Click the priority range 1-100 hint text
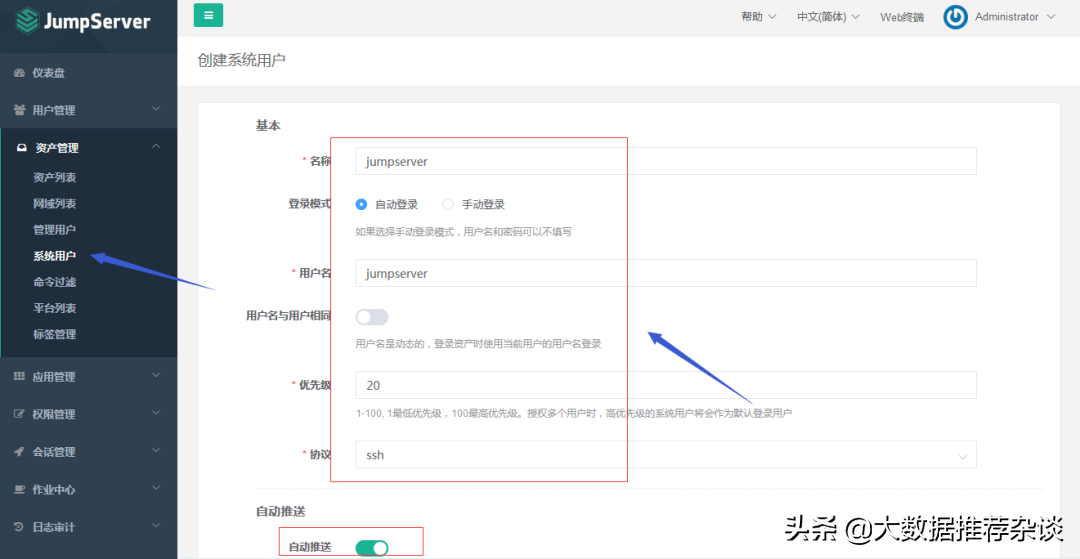 (574, 414)
